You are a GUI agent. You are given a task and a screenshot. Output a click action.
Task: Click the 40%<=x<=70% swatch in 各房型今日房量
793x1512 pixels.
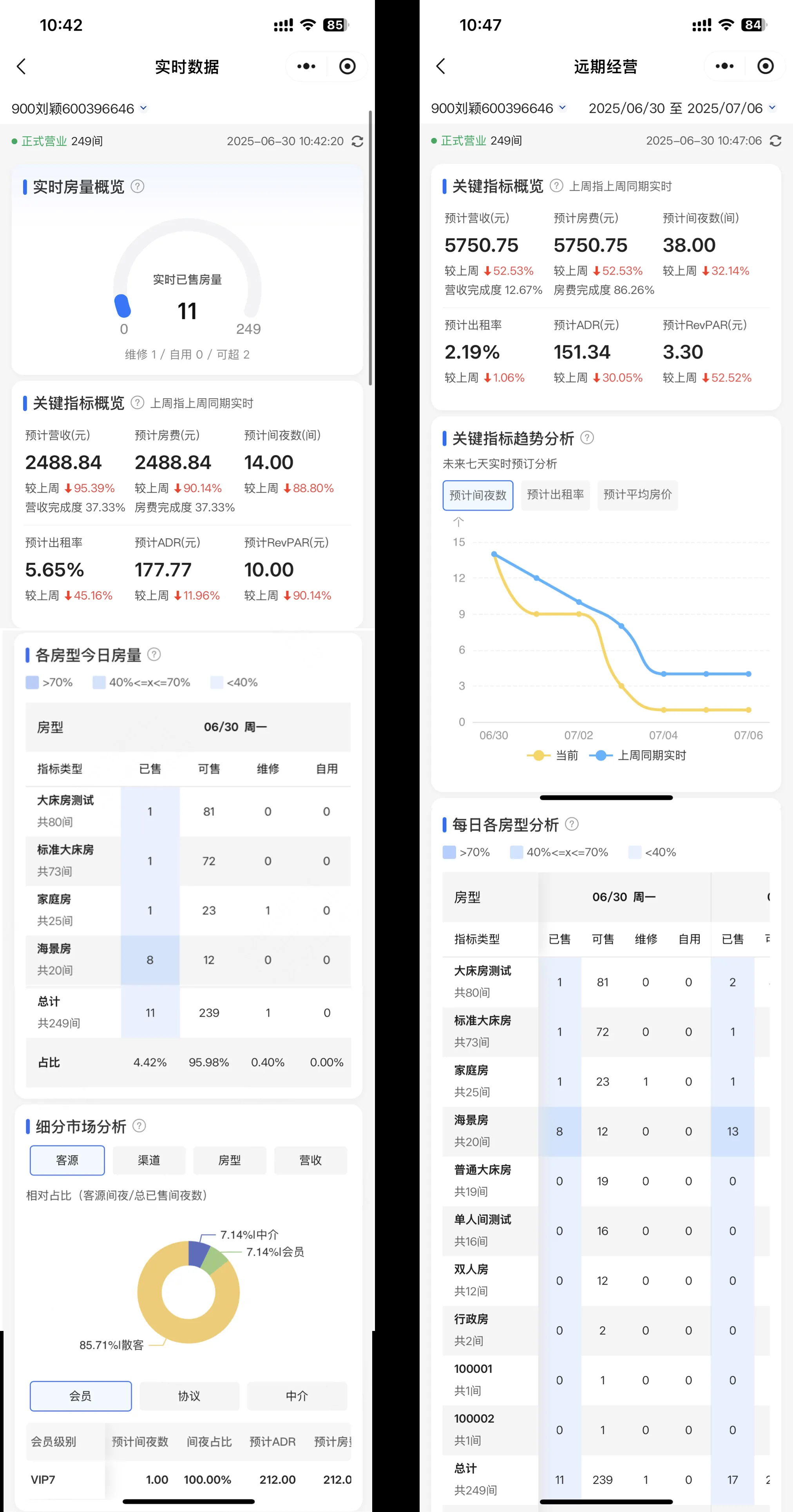[99, 682]
